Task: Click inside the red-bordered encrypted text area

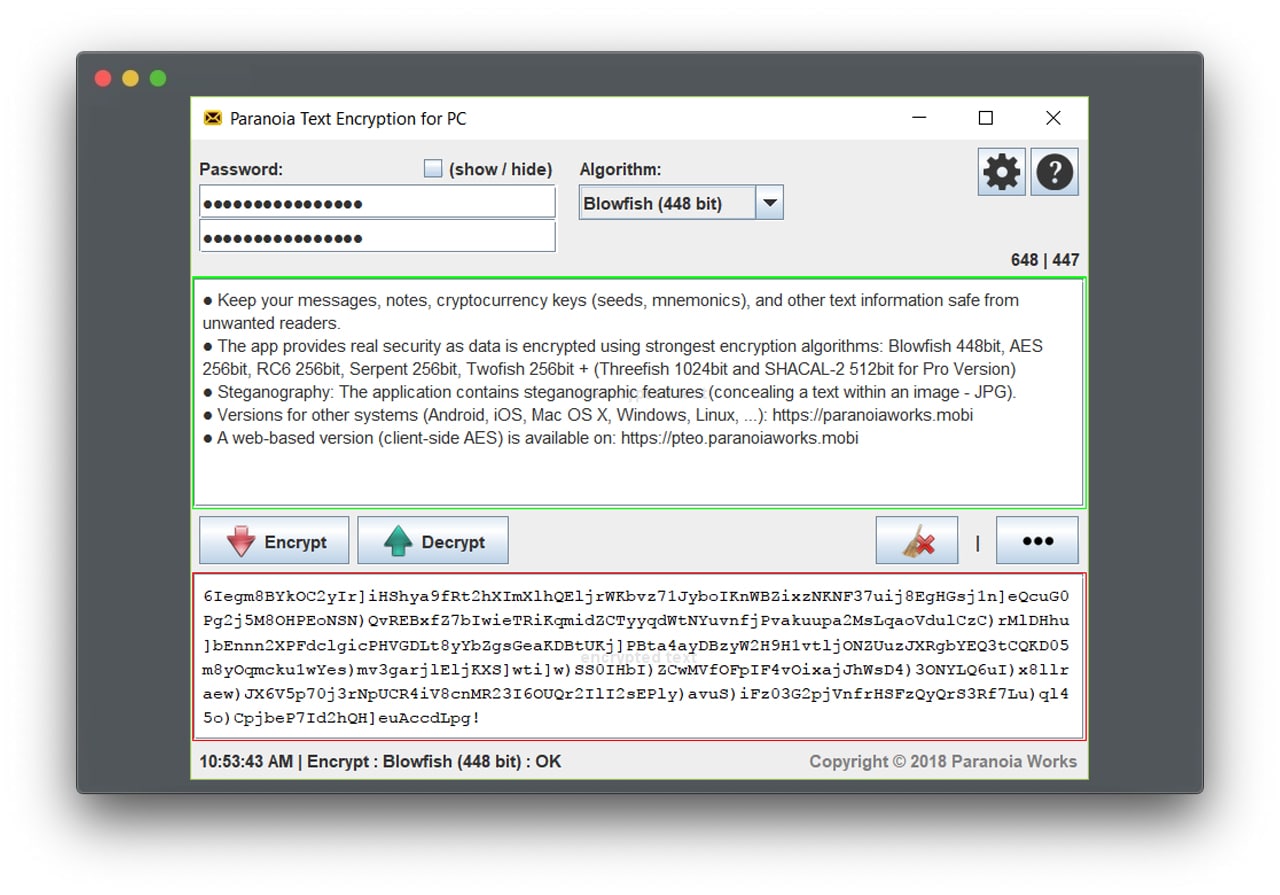Action: pos(638,657)
